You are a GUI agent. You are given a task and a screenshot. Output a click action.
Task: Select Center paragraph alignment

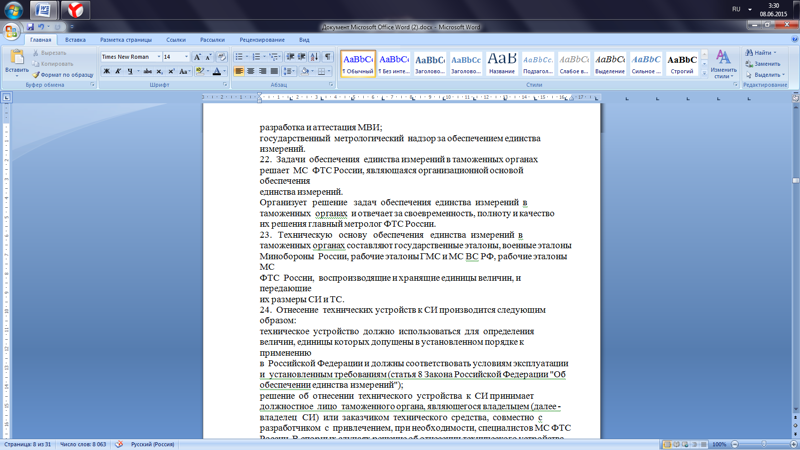[x=251, y=71]
